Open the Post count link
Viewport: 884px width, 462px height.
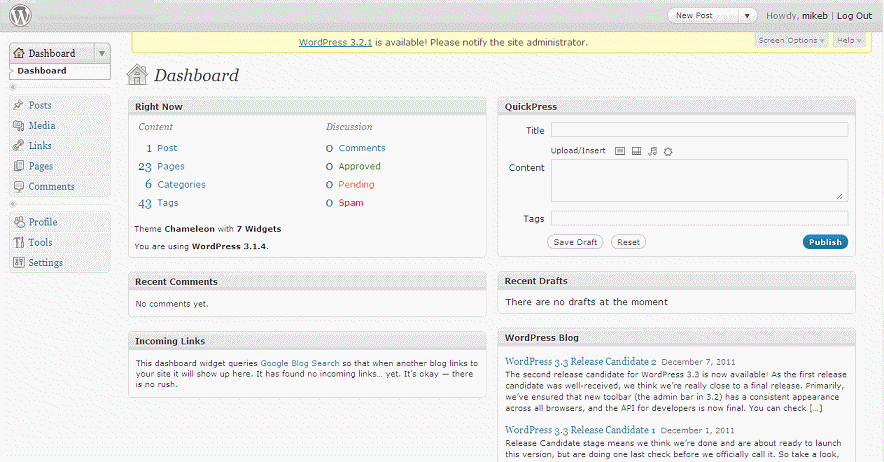(167, 148)
